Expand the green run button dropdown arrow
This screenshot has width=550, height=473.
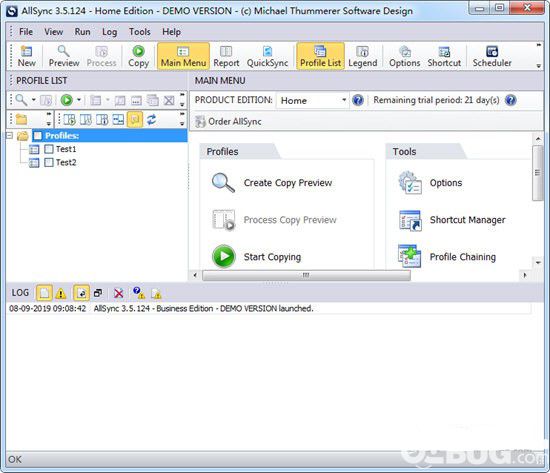(79, 100)
